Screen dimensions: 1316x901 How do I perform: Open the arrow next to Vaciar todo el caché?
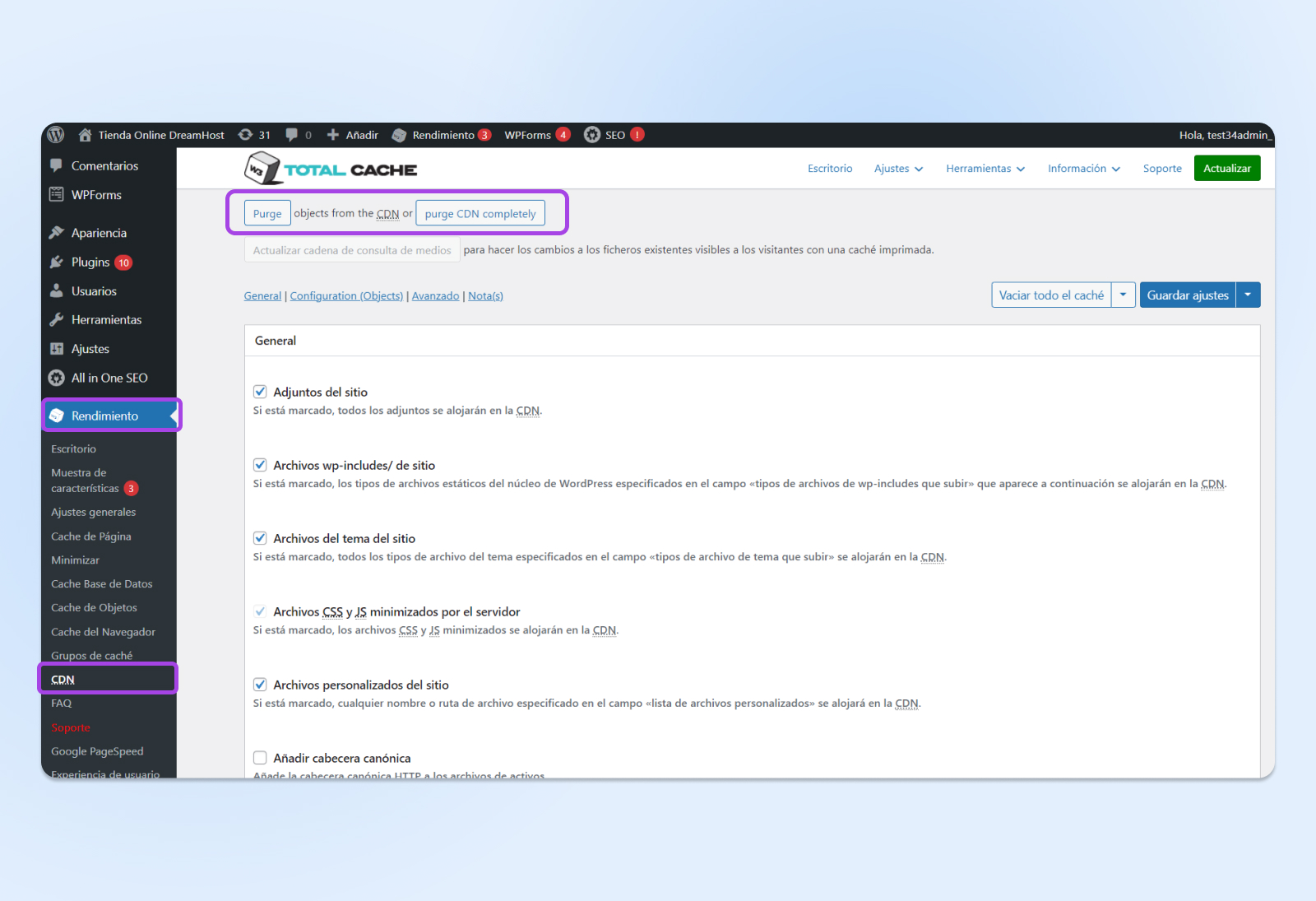[x=1123, y=295]
